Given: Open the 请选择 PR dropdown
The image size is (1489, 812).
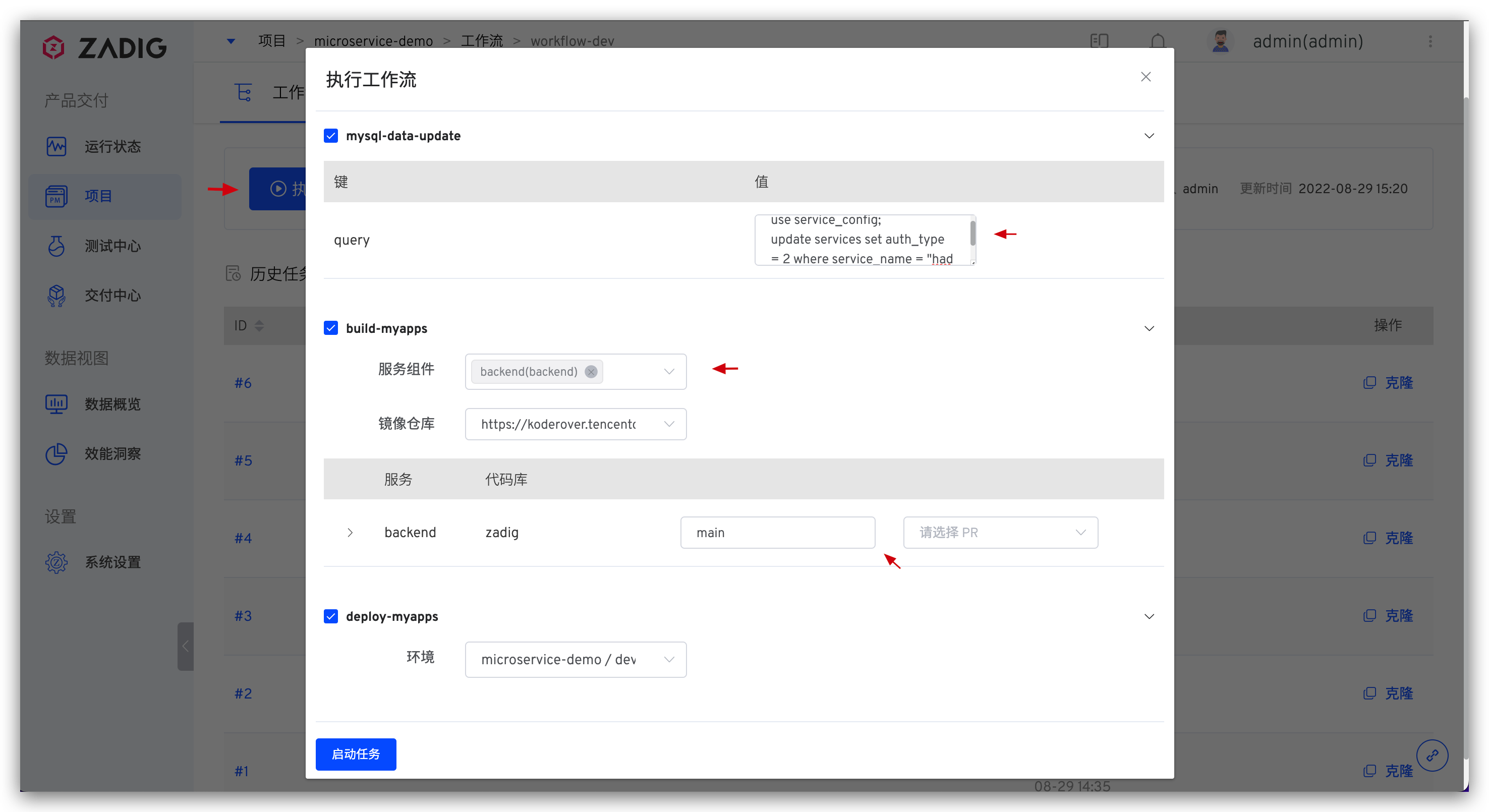Looking at the screenshot, I should [x=1000, y=532].
